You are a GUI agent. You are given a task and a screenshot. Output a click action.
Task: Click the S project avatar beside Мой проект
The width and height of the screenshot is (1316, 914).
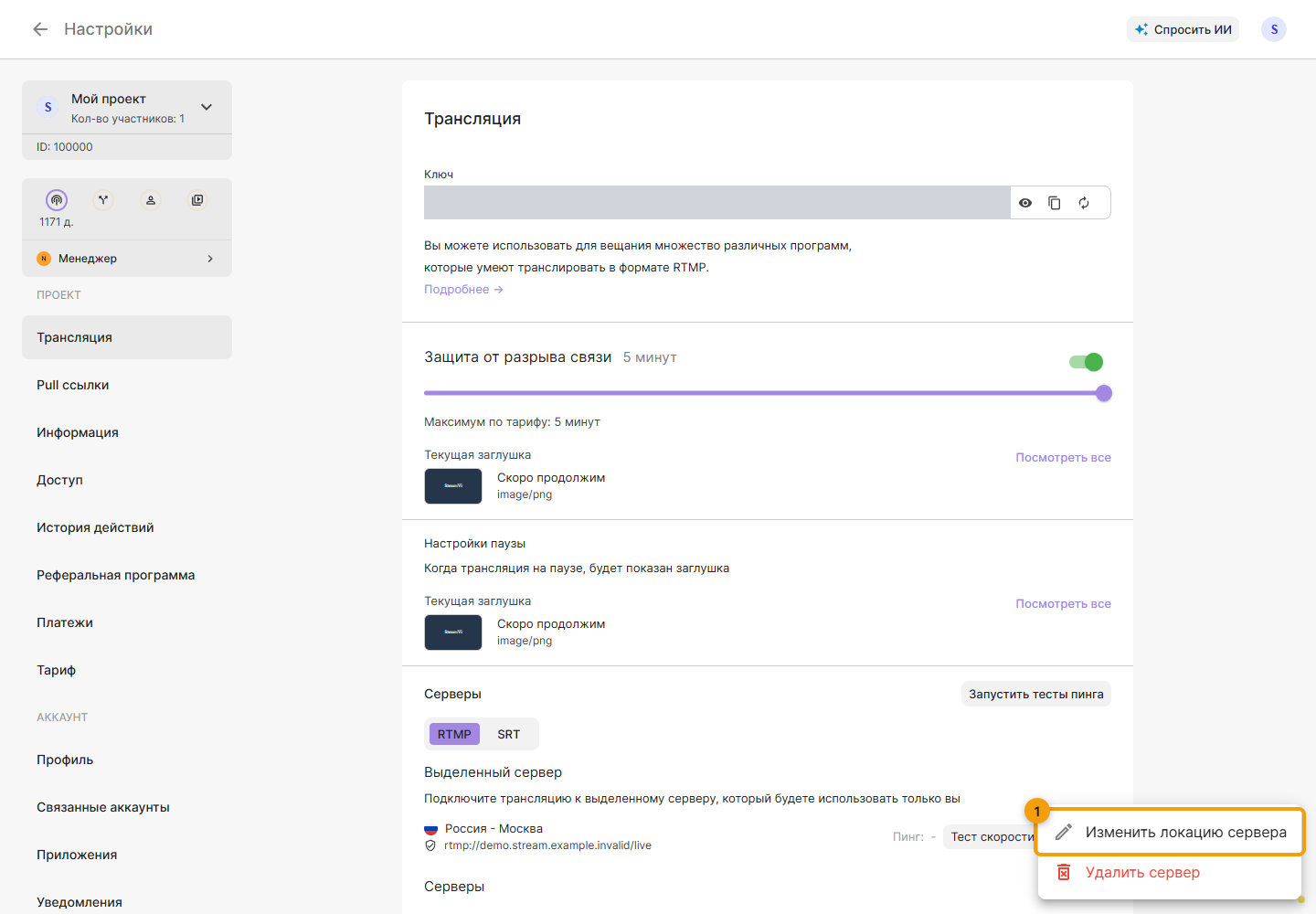48,107
